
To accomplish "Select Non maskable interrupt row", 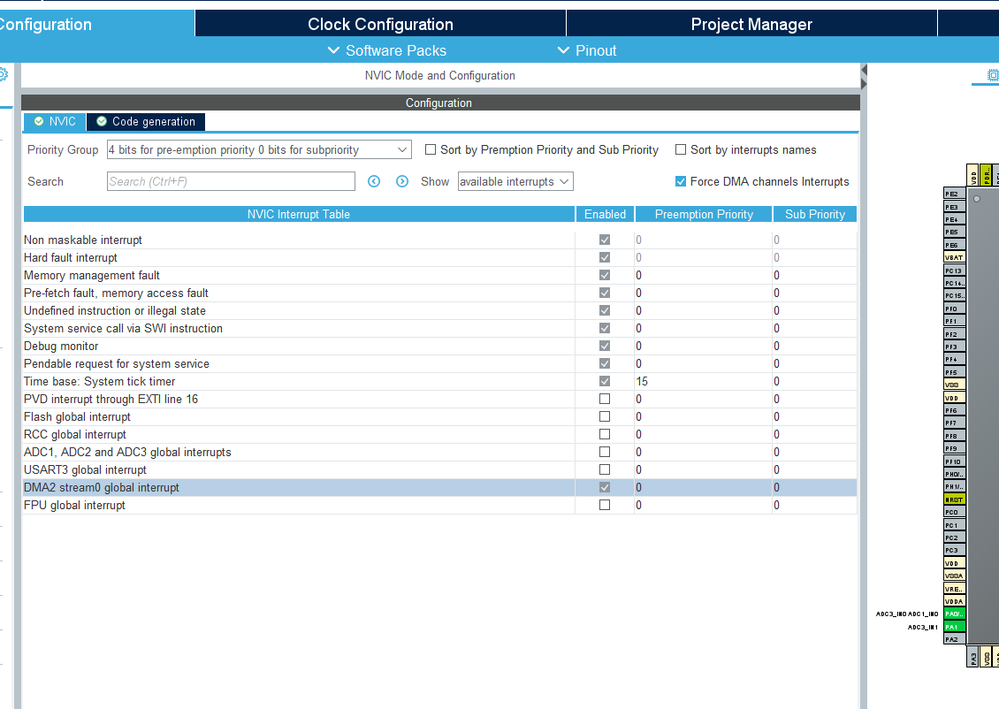I will click(x=440, y=240).
